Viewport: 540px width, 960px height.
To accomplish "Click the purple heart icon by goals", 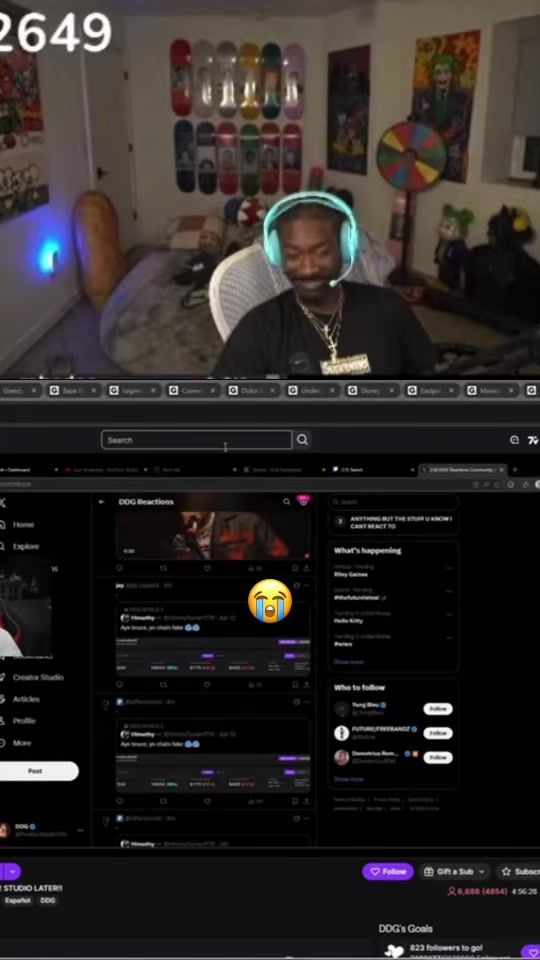I will coord(530,952).
